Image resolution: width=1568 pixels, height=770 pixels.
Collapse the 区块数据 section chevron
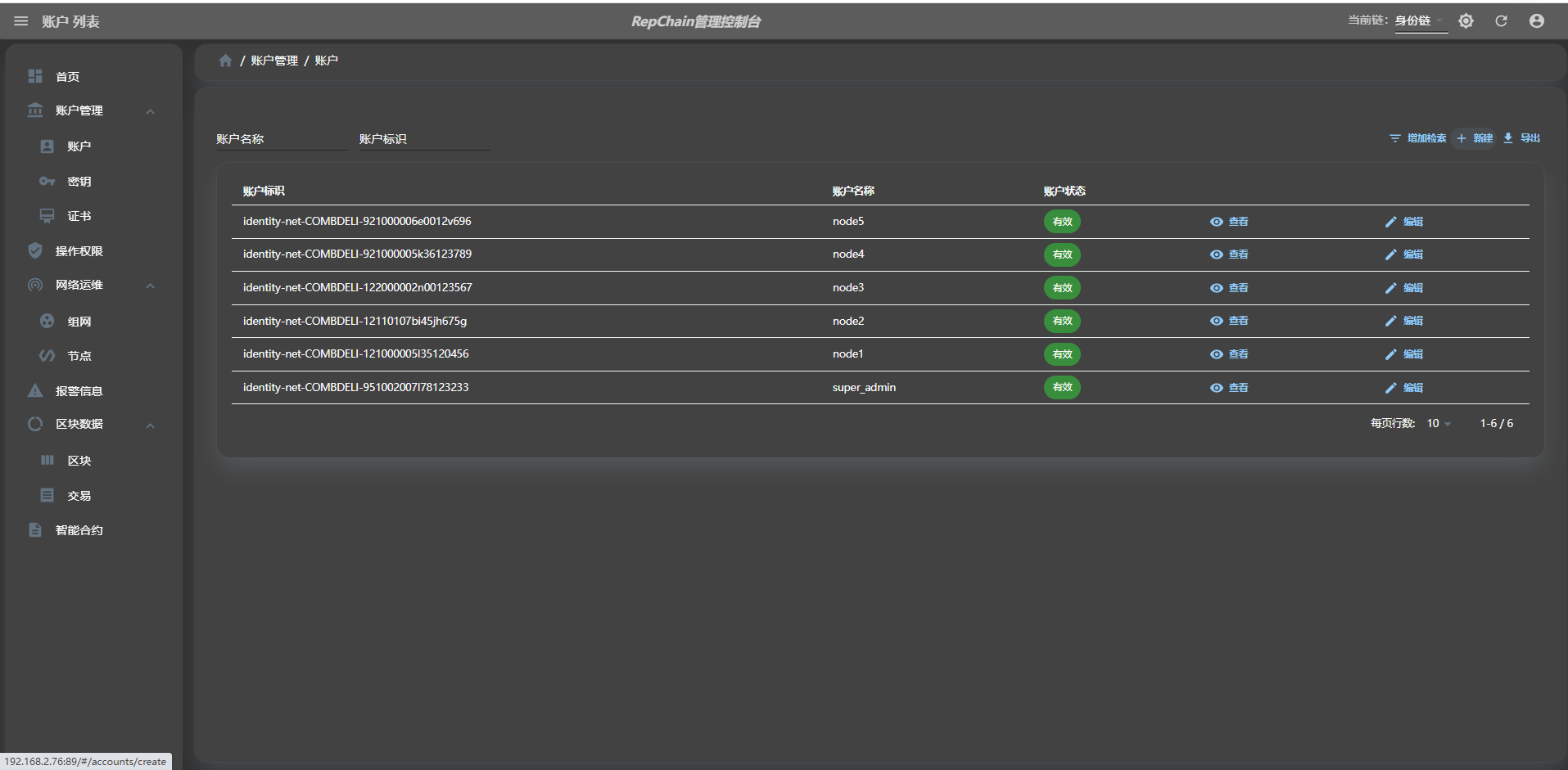(151, 426)
